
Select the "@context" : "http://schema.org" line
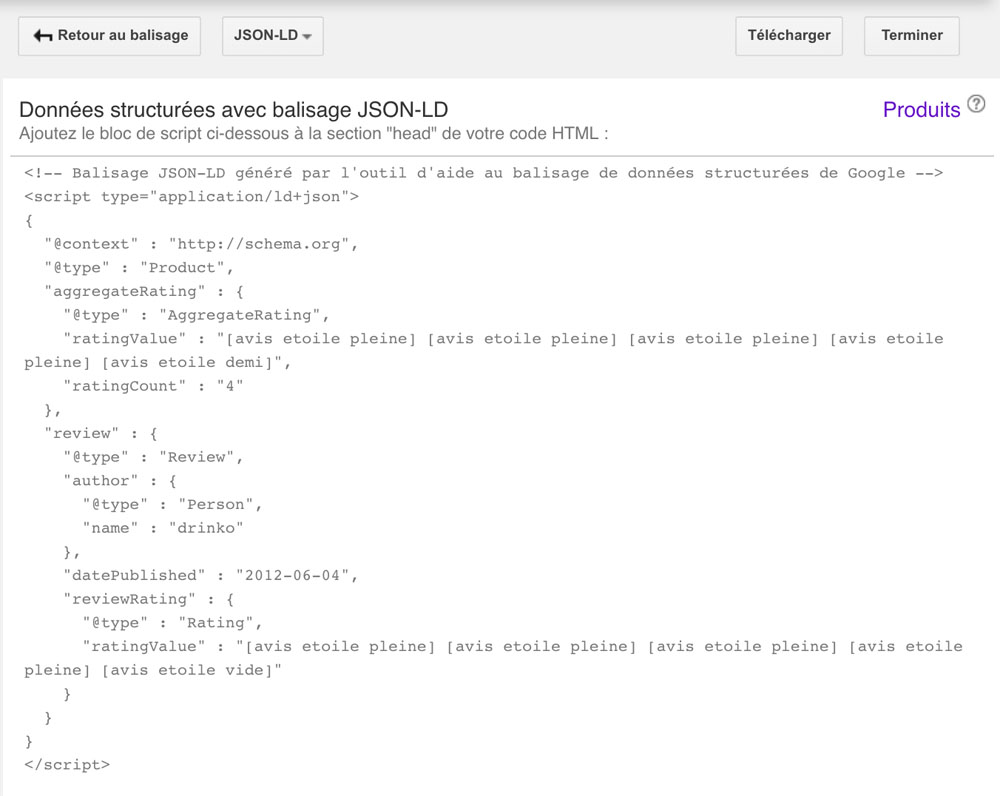(x=201, y=244)
